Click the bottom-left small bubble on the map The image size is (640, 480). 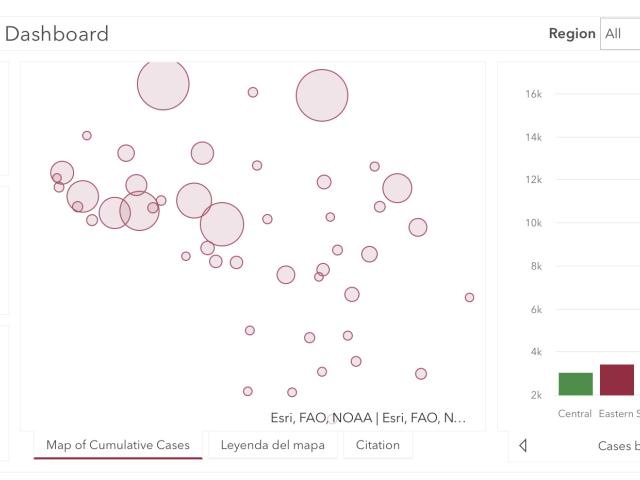(248, 391)
